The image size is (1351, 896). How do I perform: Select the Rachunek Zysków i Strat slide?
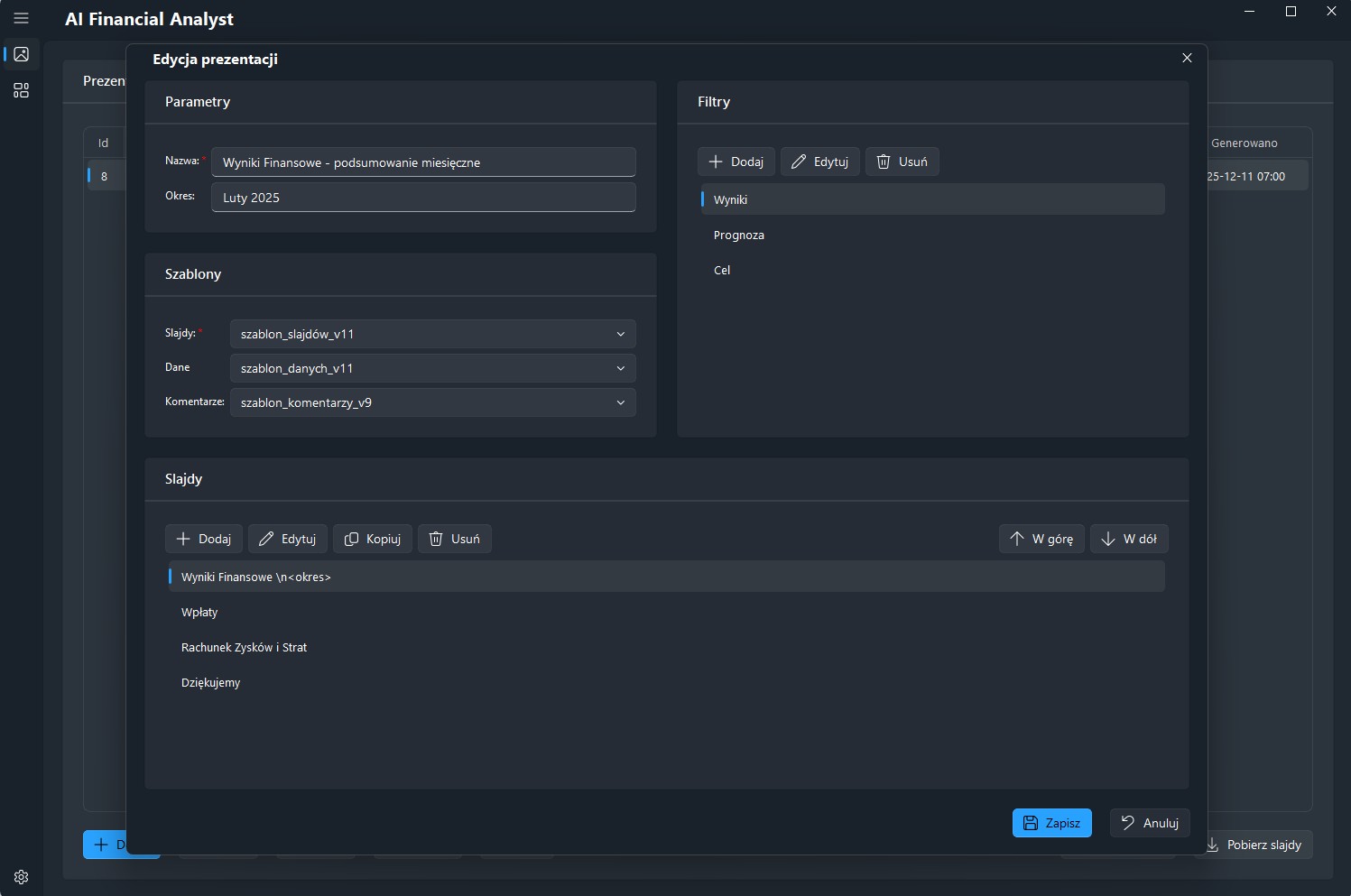(244, 648)
